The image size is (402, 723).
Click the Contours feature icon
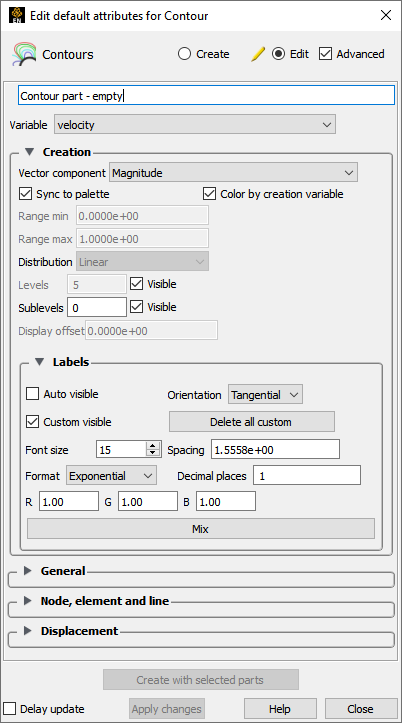[x=24, y=54]
